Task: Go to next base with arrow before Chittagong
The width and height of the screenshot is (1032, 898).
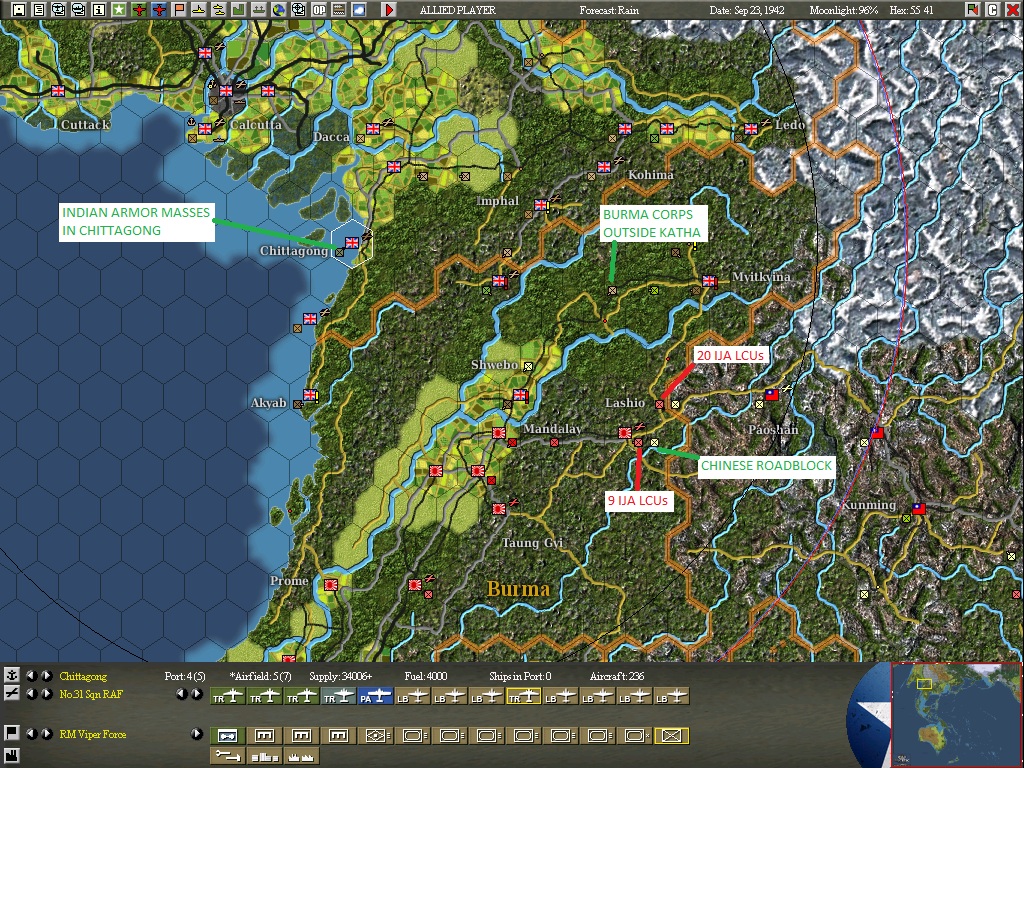Action: tap(47, 675)
